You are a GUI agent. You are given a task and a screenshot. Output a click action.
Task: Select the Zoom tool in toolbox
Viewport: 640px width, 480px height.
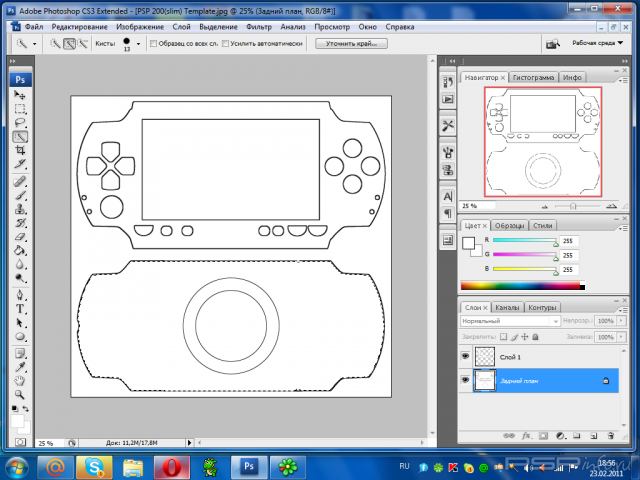tap(20, 394)
